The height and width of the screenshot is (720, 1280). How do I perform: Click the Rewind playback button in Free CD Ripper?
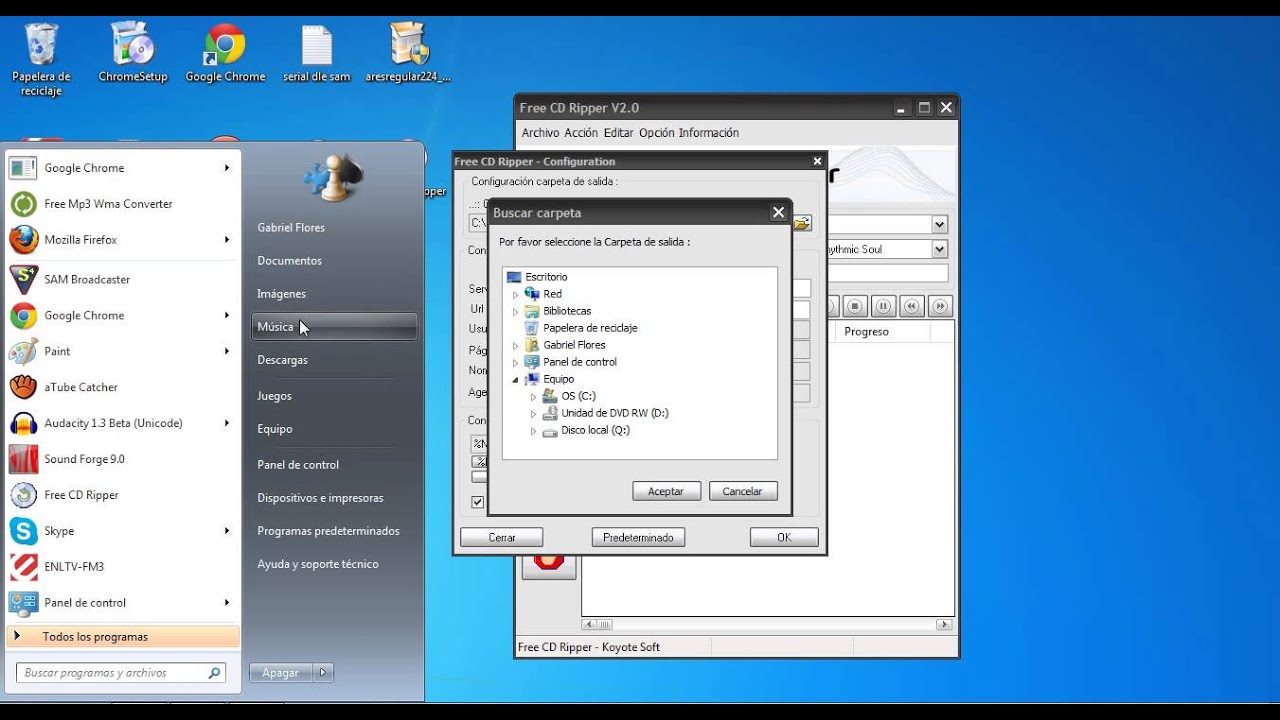(x=911, y=306)
